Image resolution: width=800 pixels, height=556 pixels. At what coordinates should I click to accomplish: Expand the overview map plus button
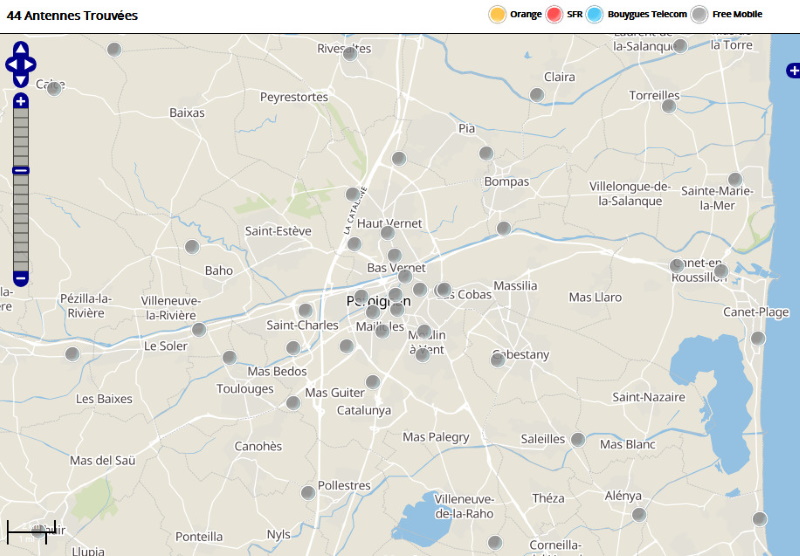tap(793, 70)
